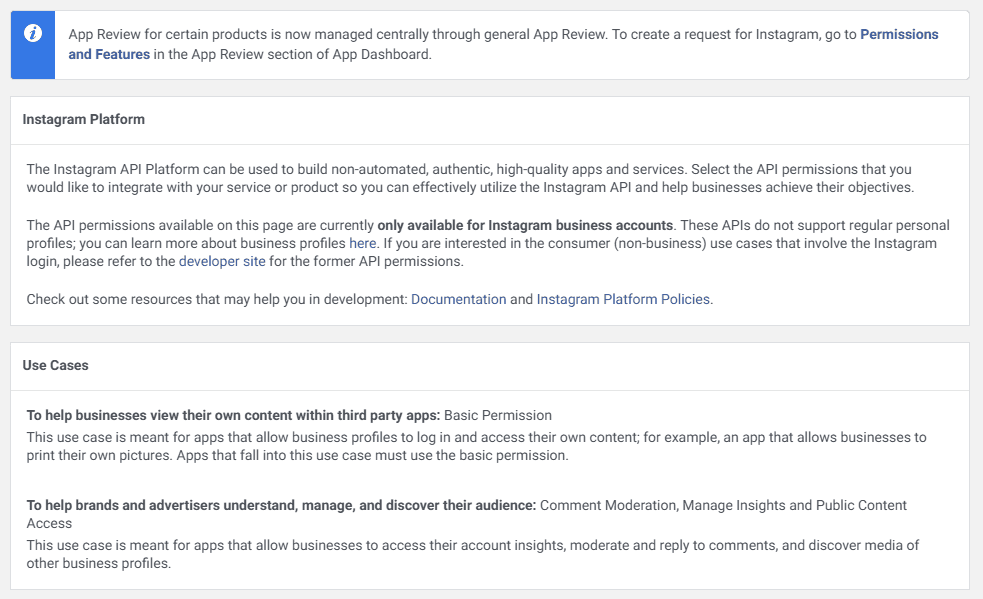Click the blue info icon in the banner

(33, 34)
